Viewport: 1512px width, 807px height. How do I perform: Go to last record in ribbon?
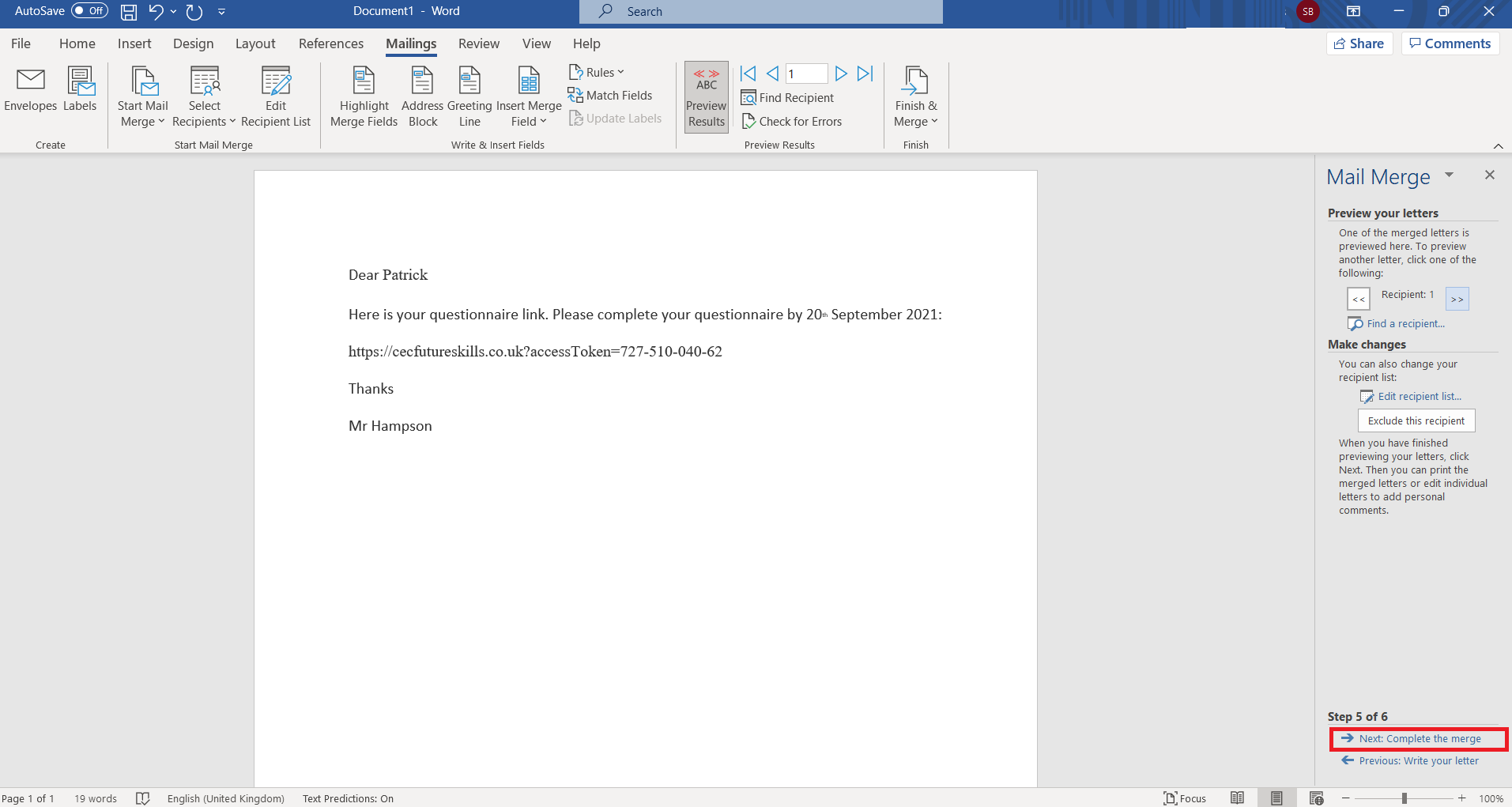tap(865, 74)
